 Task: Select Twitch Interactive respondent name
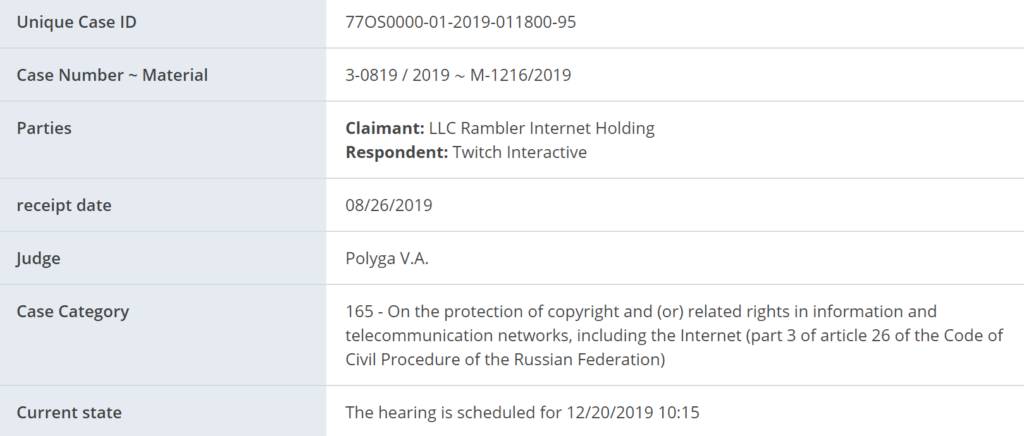pos(519,152)
